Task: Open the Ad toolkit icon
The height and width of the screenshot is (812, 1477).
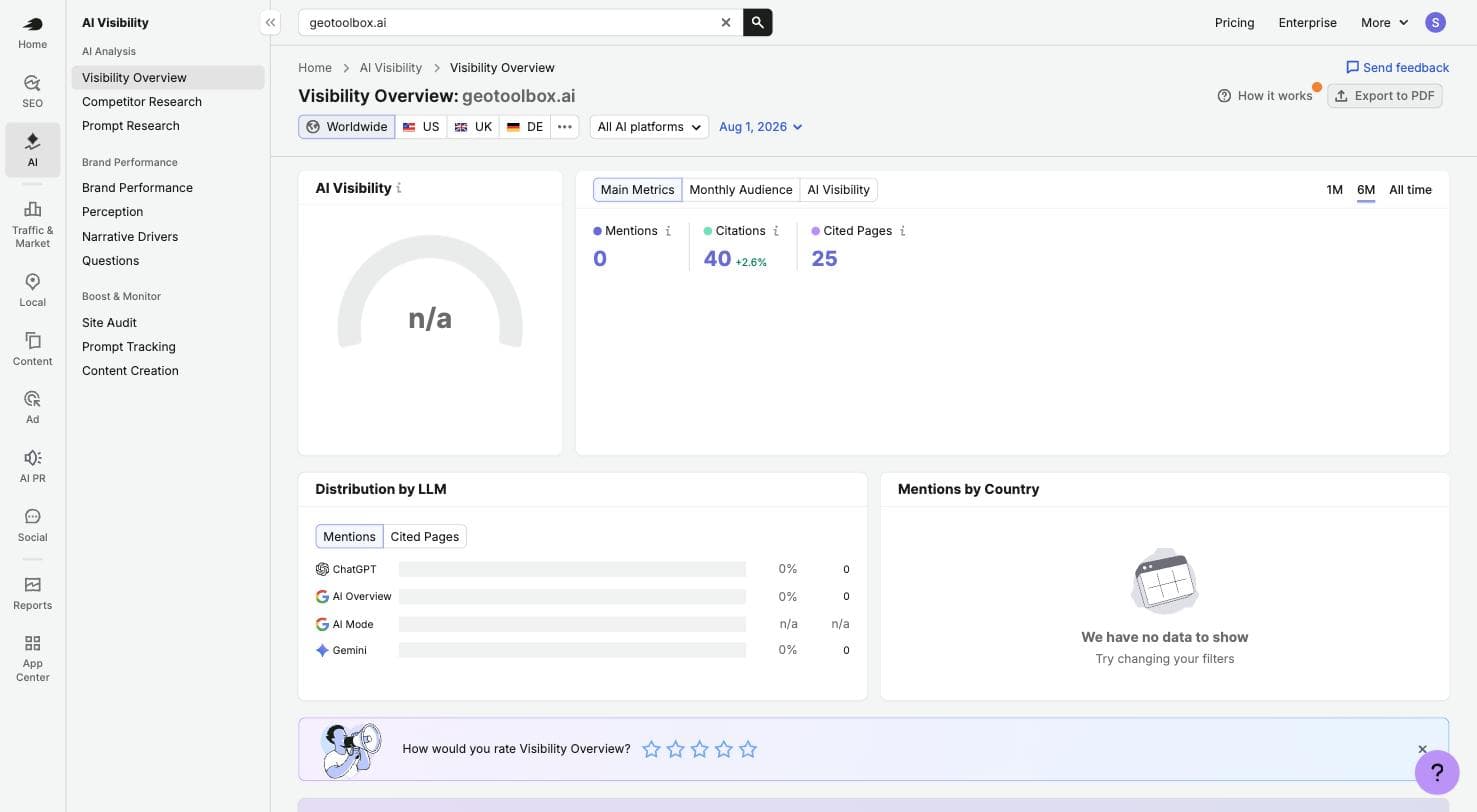Action: click(32, 399)
